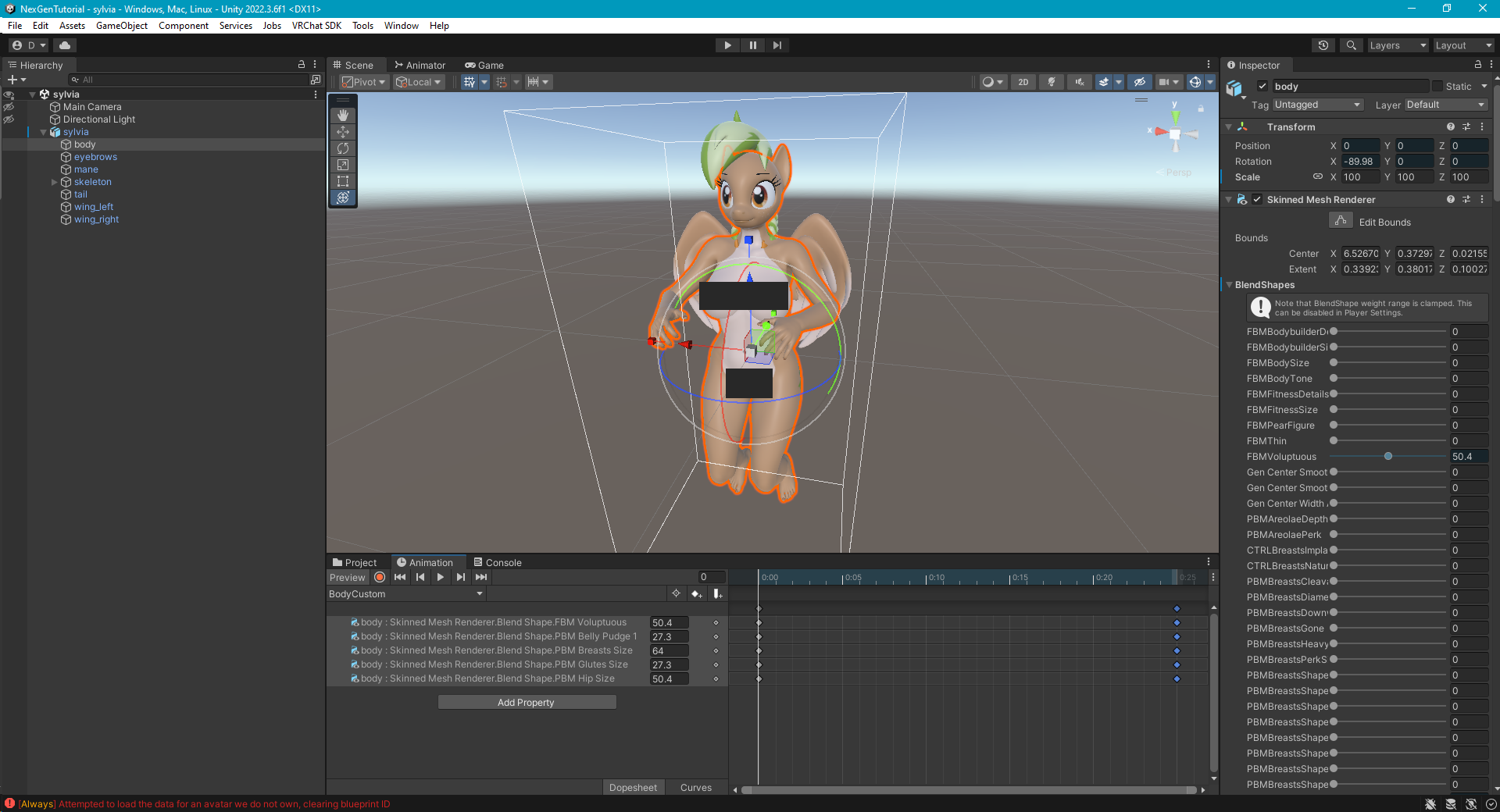Click the Scene camera settings icon
Image resolution: width=1500 pixels, height=812 pixels.
click(1164, 82)
